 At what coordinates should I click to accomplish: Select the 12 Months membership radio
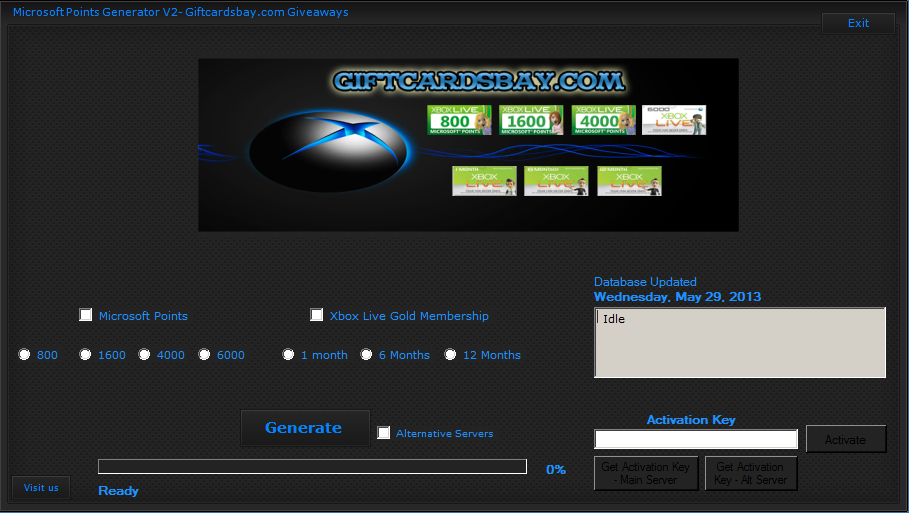(x=450, y=354)
